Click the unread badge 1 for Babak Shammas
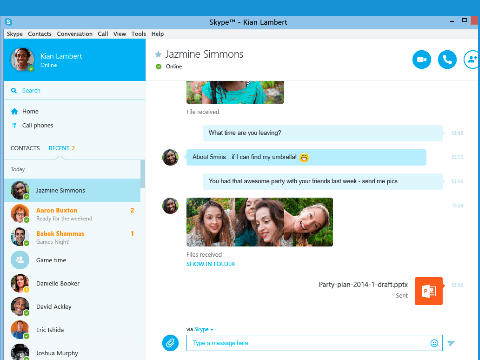 (x=132, y=234)
